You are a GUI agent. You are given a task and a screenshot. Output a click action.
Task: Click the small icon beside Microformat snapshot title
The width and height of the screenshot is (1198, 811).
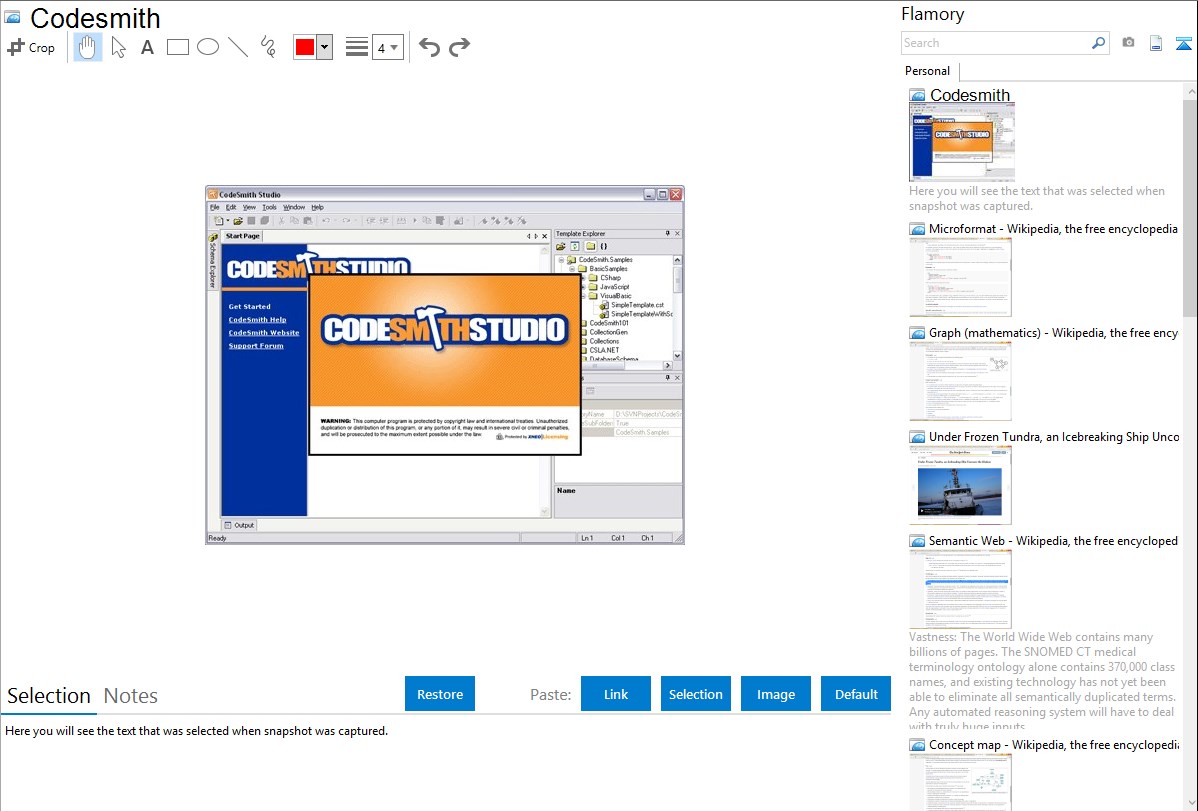tap(917, 229)
